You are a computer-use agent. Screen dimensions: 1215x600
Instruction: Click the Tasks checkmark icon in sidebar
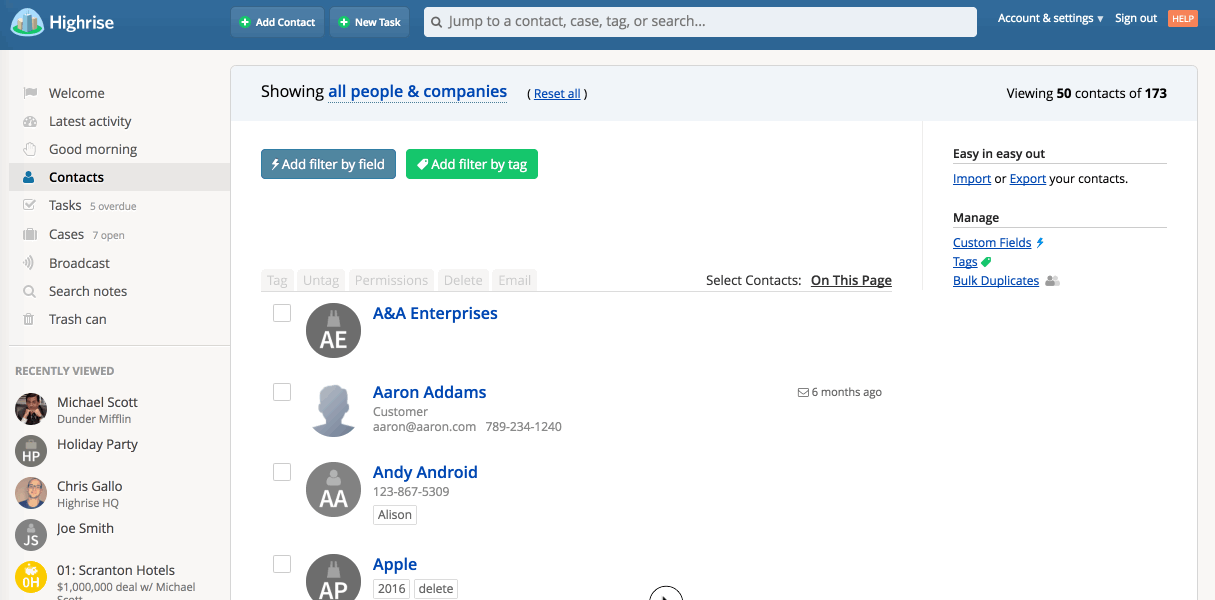(x=30, y=205)
